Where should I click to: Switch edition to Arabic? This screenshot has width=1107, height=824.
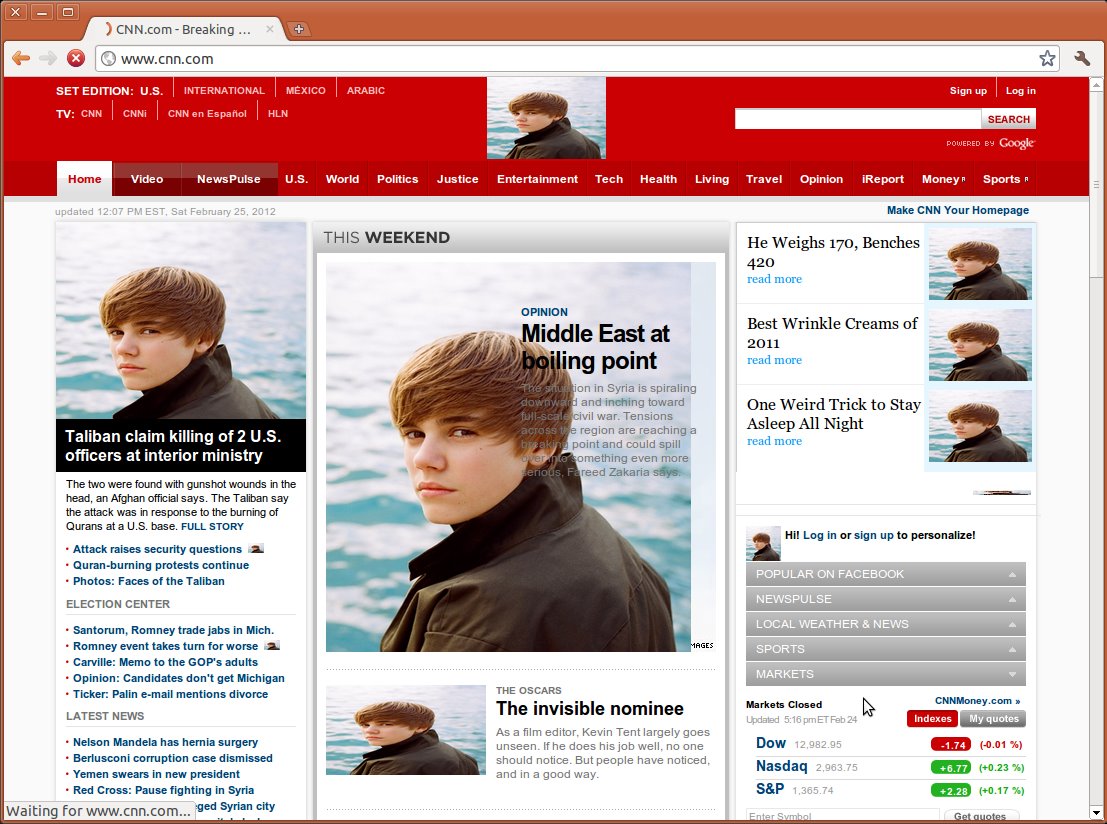pos(366,90)
